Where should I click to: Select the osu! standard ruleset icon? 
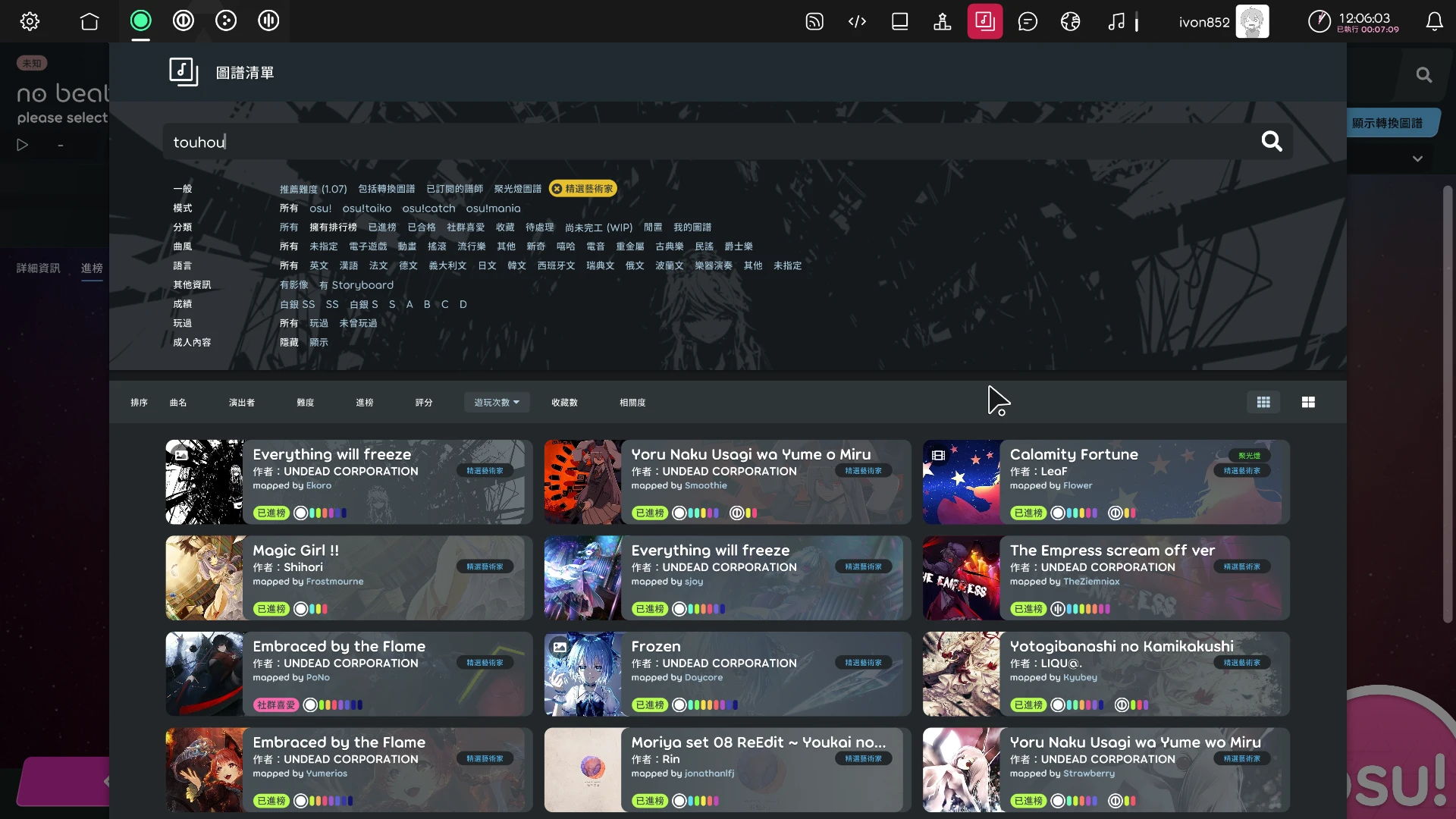pyautogui.click(x=140, y=20)
